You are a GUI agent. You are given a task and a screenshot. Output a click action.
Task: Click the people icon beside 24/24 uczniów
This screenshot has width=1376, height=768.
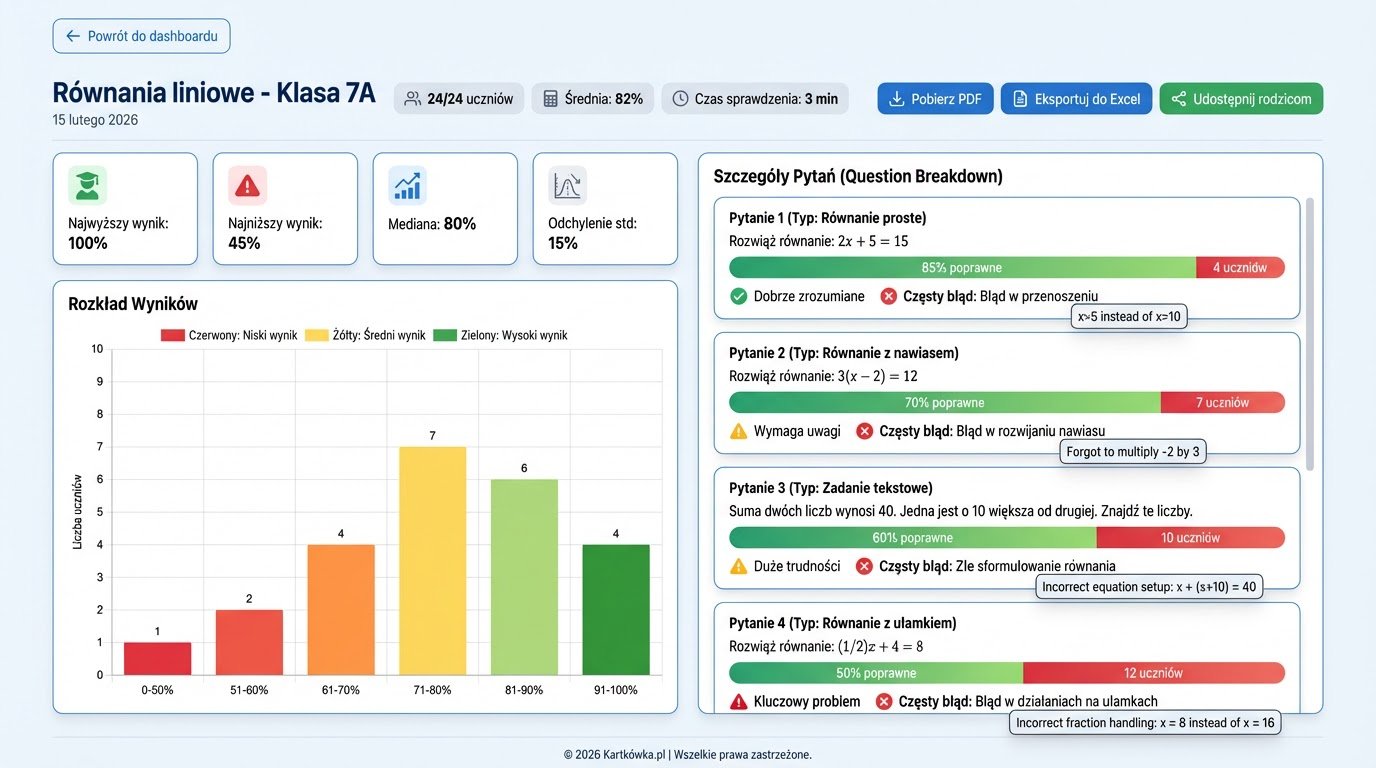(x=411, y=98)
